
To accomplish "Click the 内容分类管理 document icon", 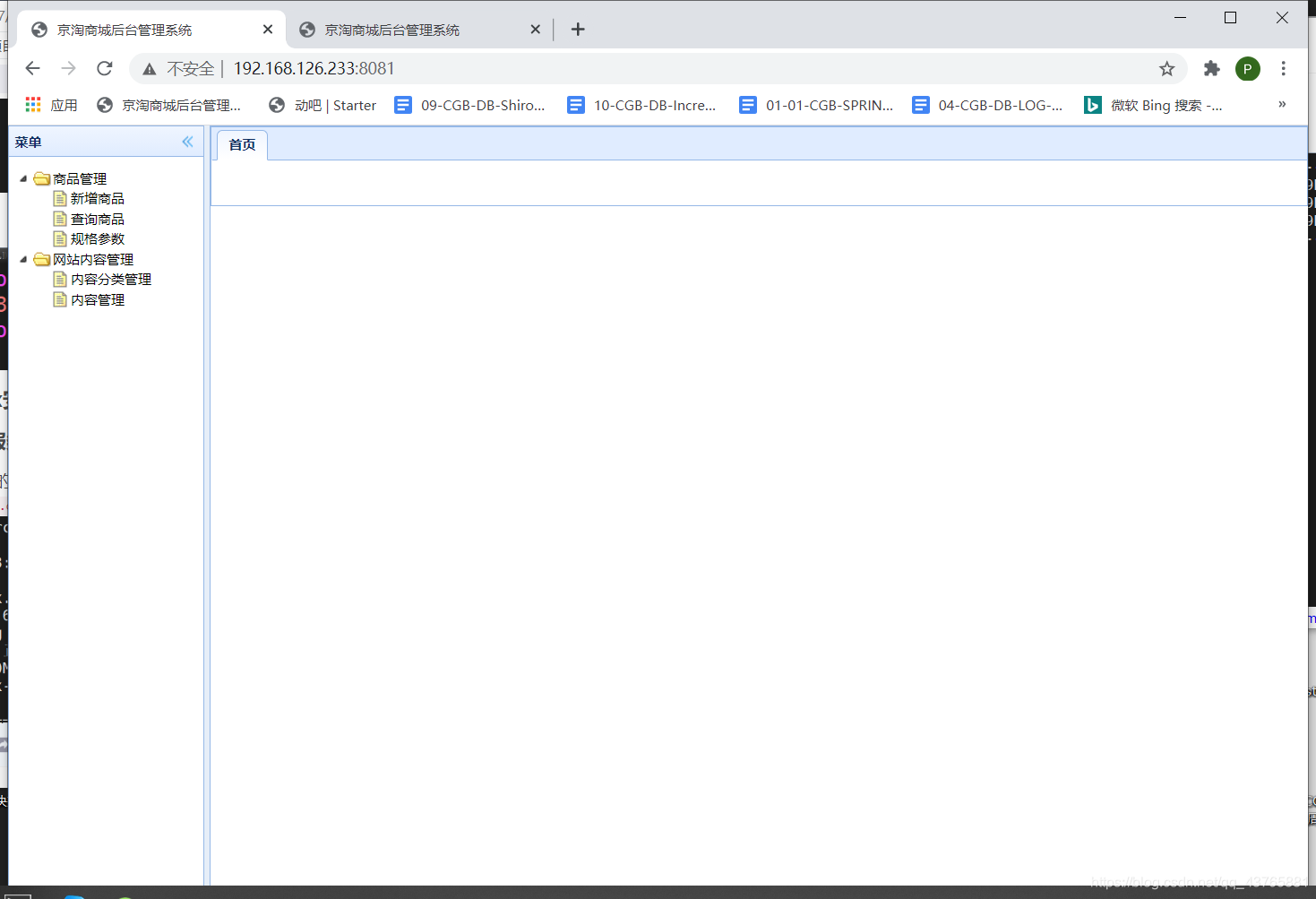I will (60, 279).
